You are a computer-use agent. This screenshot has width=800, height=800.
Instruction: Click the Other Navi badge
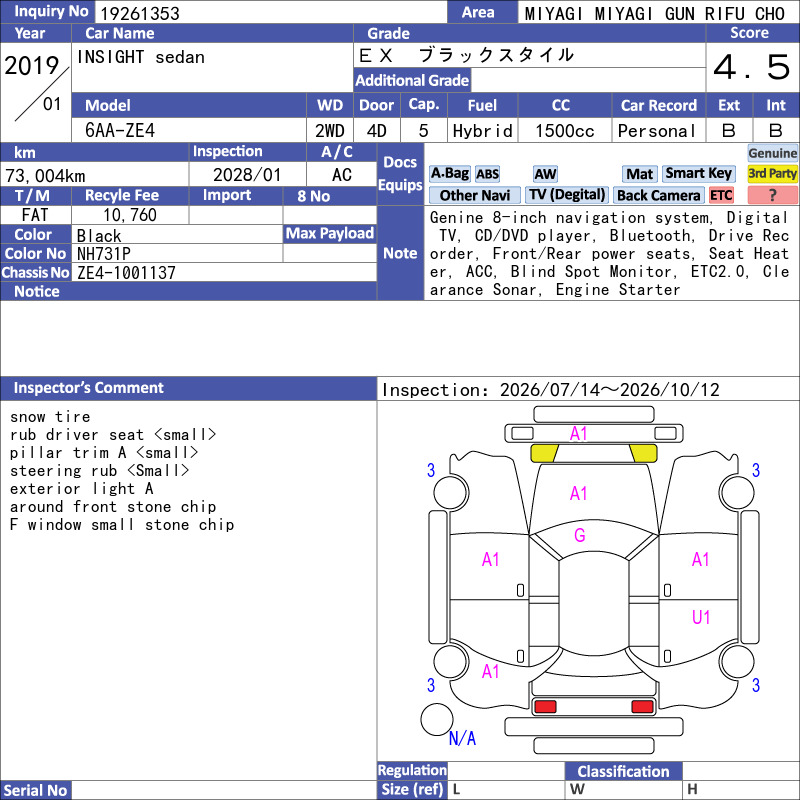(474, 195)
